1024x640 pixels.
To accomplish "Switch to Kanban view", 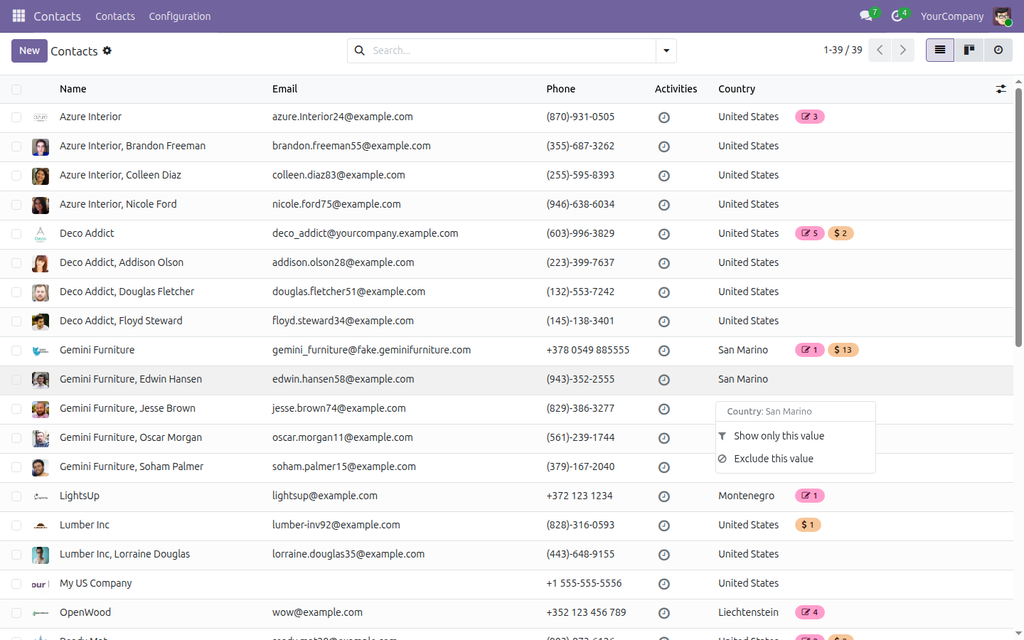I will pos(969,50).
